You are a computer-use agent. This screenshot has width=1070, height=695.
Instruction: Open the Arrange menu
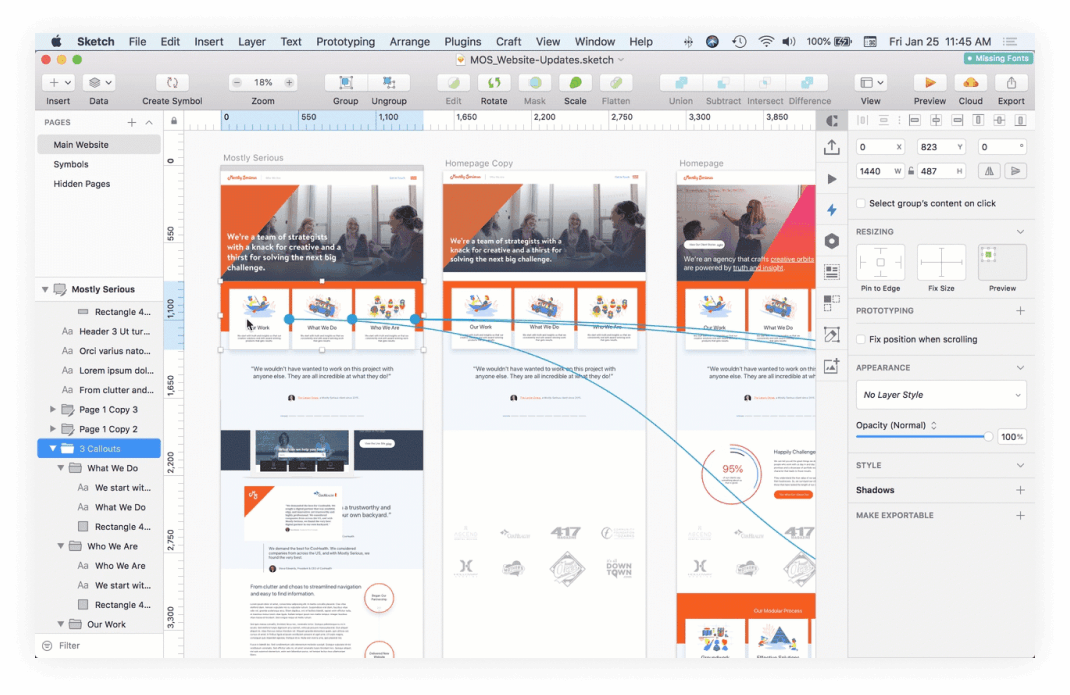tap(409, 42)
